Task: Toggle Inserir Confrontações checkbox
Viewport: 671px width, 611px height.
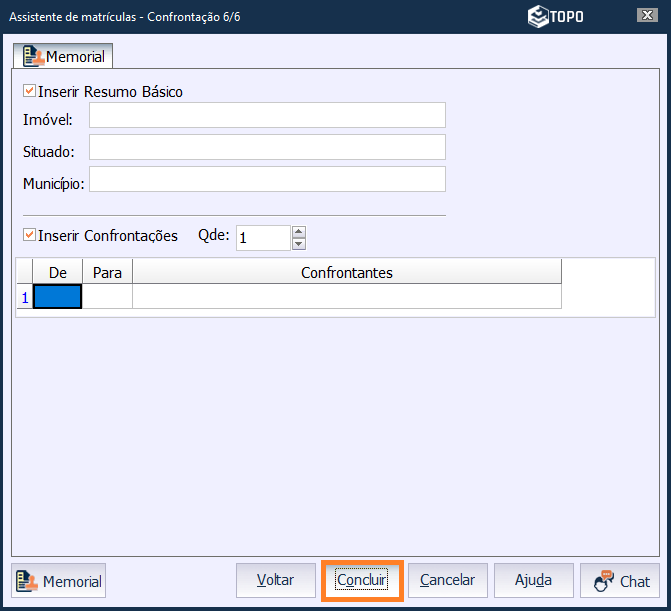Action: click(29, 236)
